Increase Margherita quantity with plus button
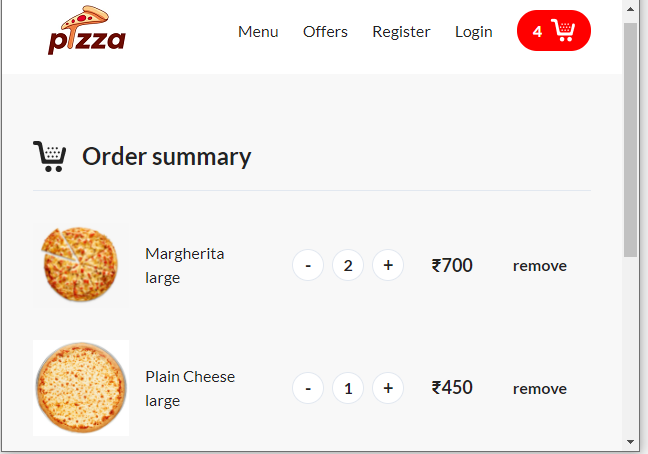 click(x=388, y=265)
